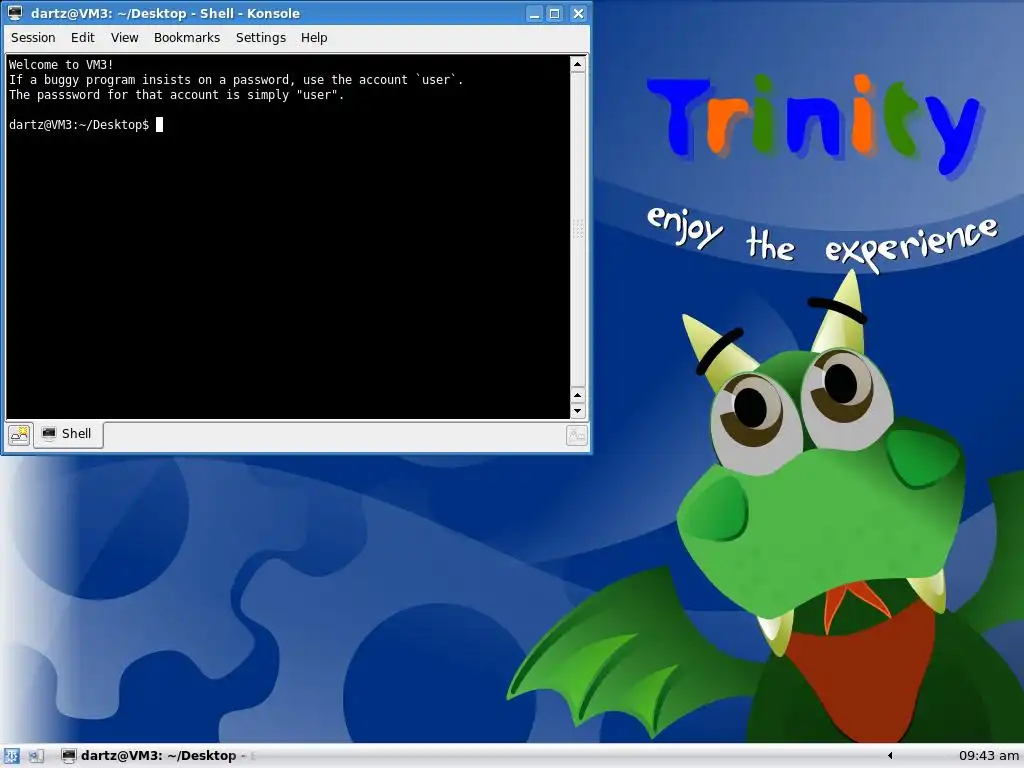Screen dimensions: 1024x768
Task: Open the Edit menu in Konsole
Action: (82, 38)
